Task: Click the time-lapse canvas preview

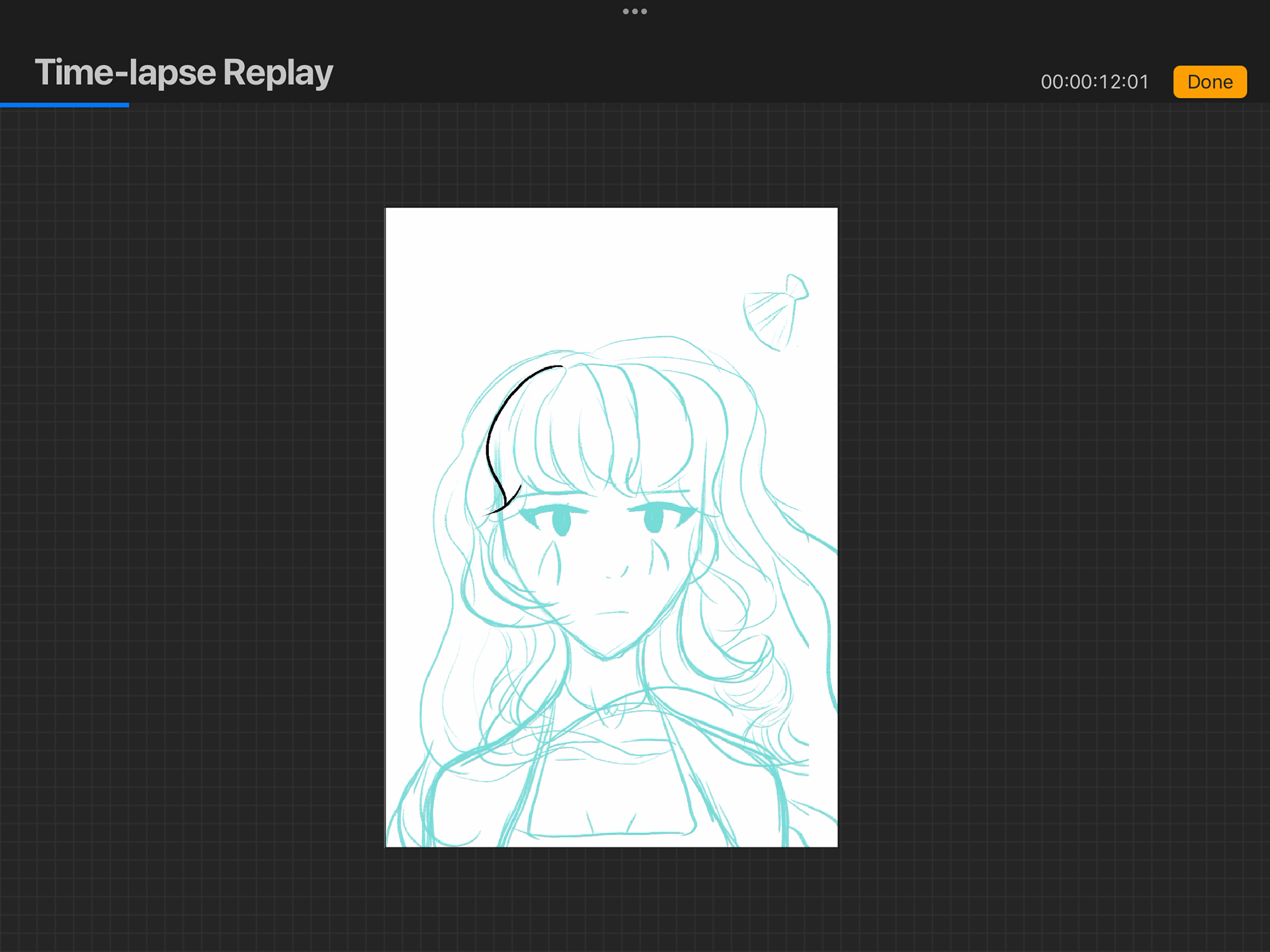Action: pyautogui.click(x=611, y=527)
